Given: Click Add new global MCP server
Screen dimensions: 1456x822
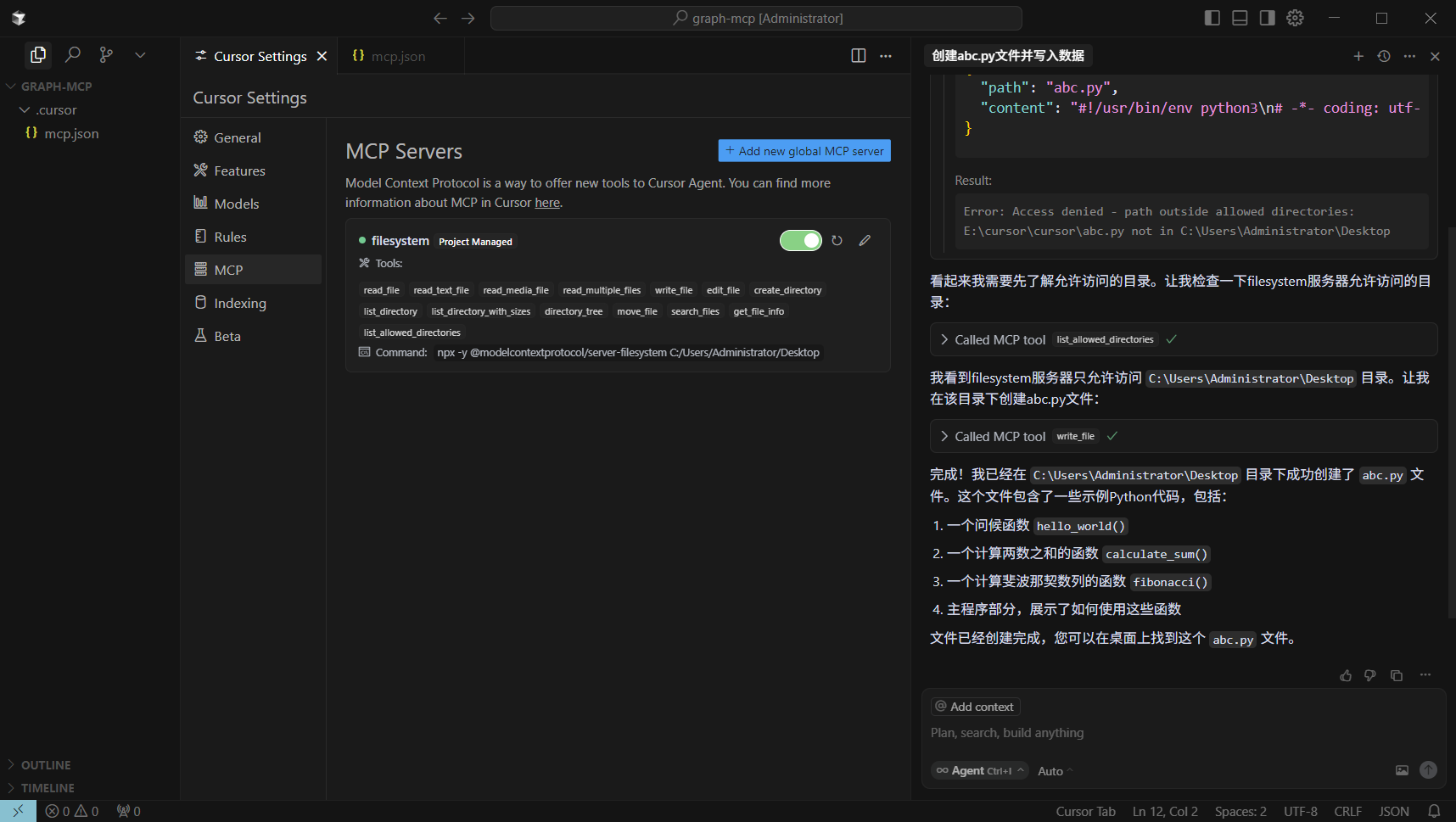Looking at the screenshot, I should tap(804, 151).
